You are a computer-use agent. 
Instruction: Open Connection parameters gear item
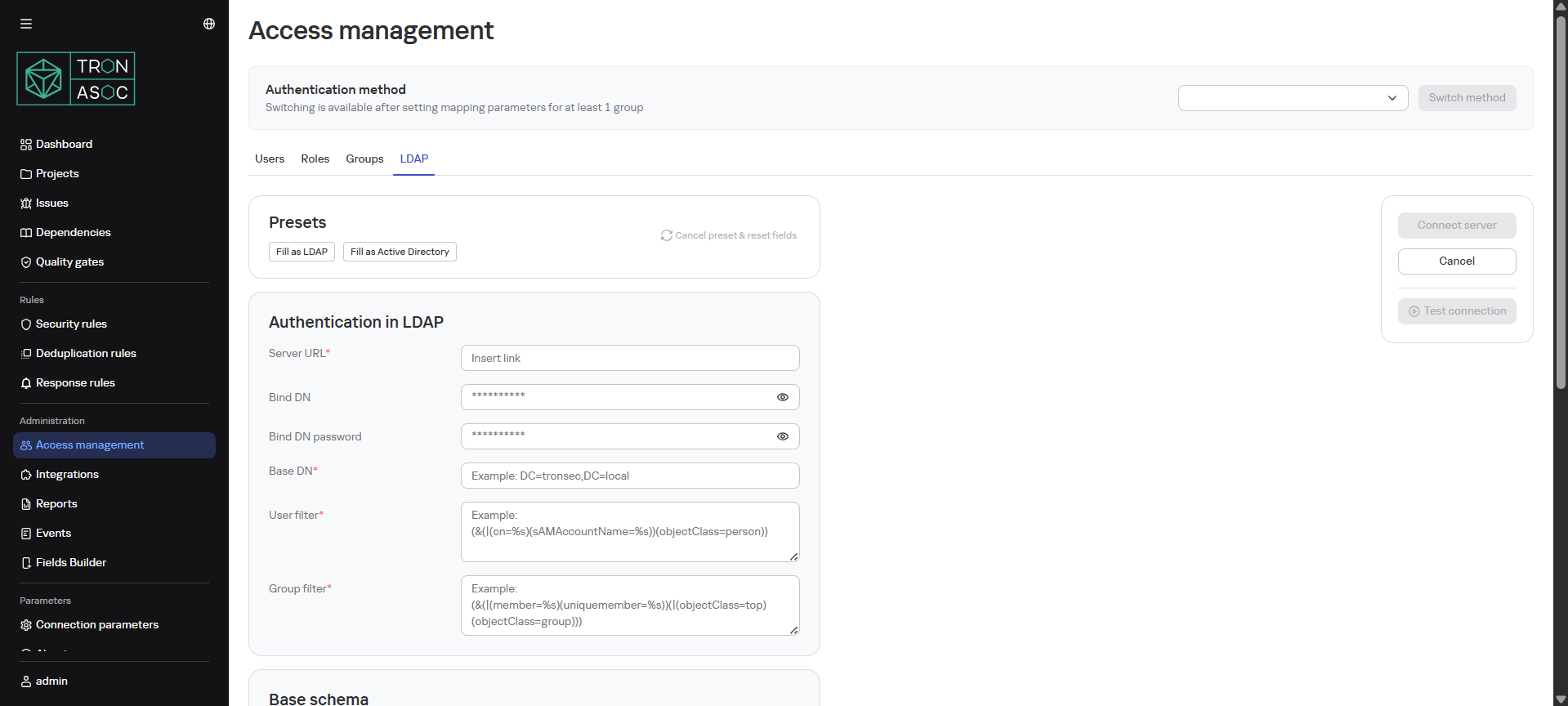pos(96,624)
